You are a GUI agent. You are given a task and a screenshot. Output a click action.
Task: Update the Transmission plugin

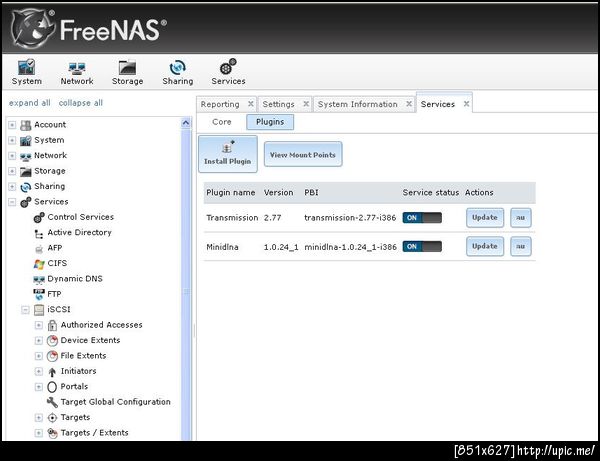485,218
